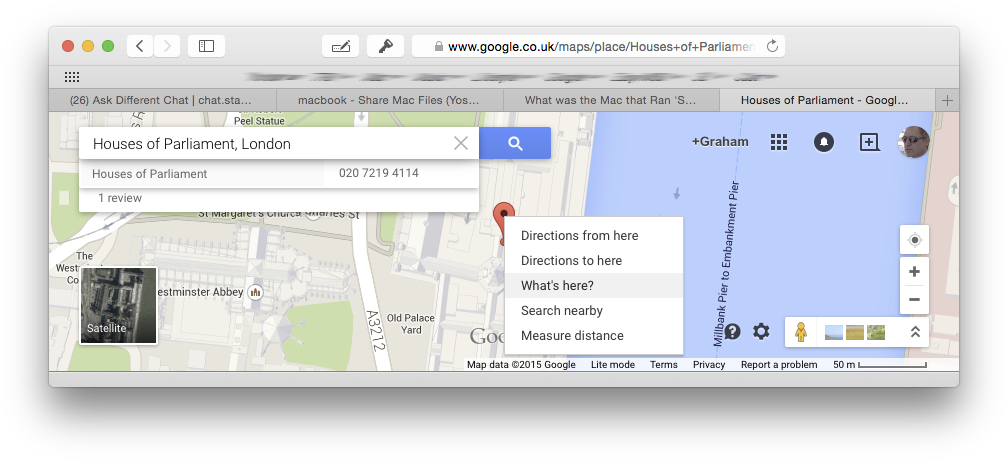Zoom out with the minus button

tap(915, 300)
